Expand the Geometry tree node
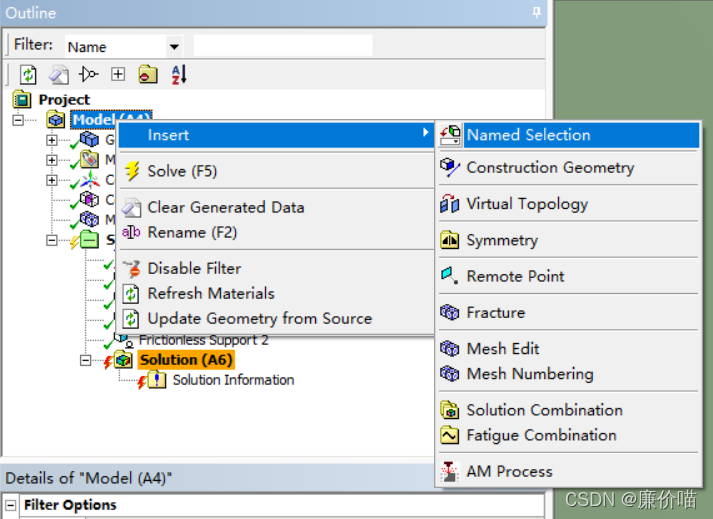 pos(52,140)
